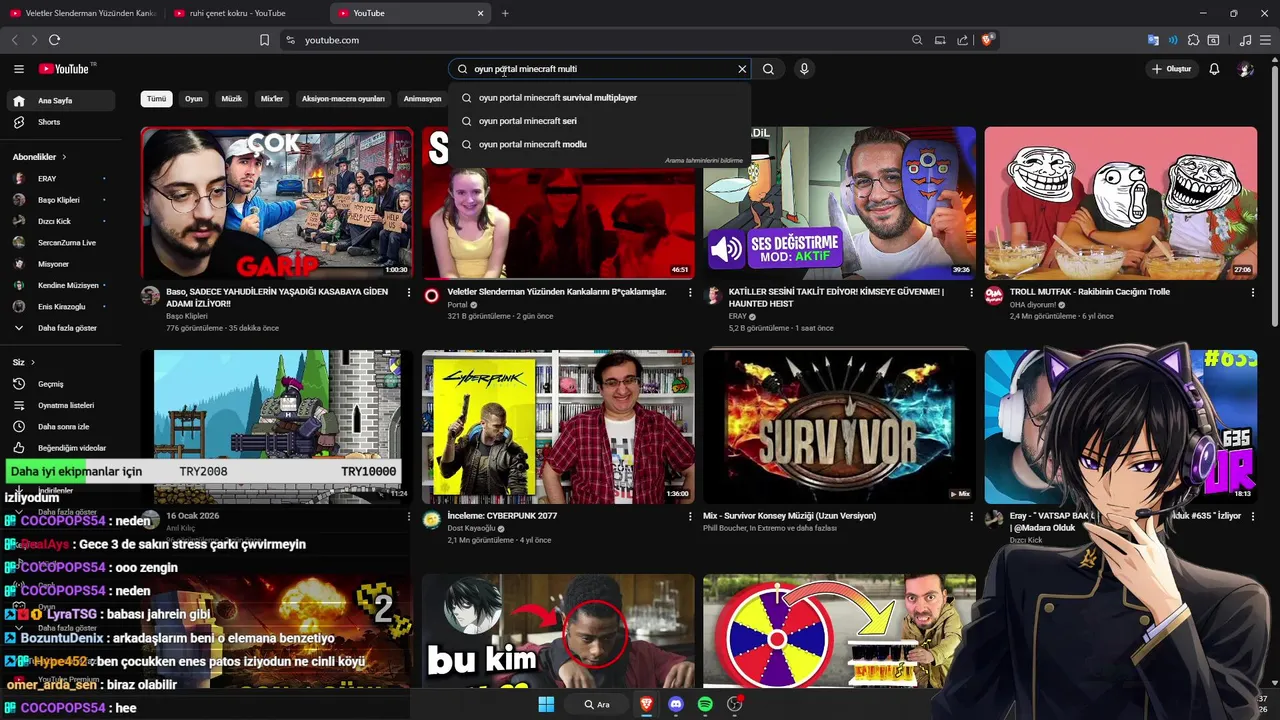Open more options for İnceleme: CYBERPUNK 2077

click(689, 517)
